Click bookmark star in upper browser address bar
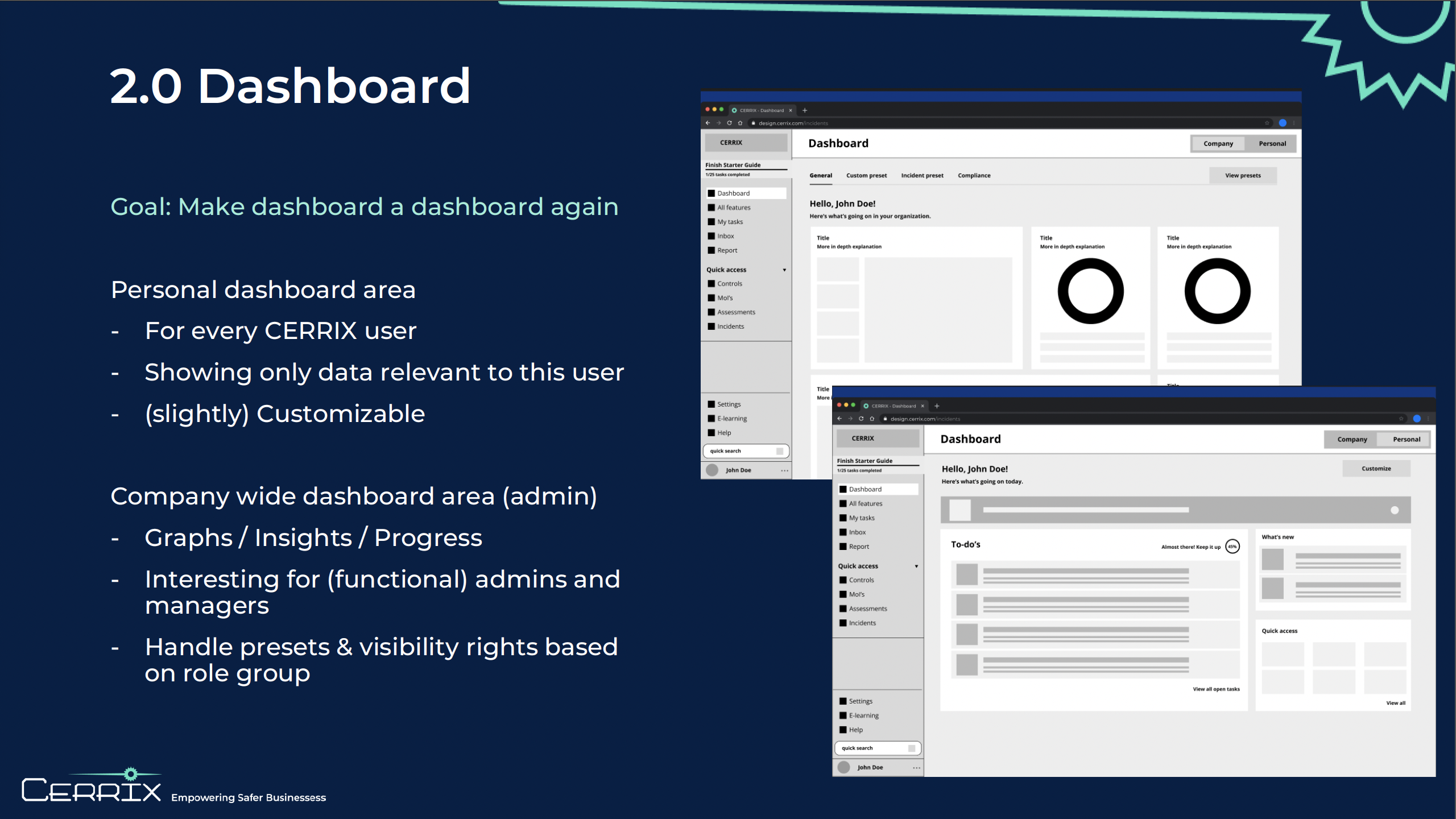 point(1267,123)
